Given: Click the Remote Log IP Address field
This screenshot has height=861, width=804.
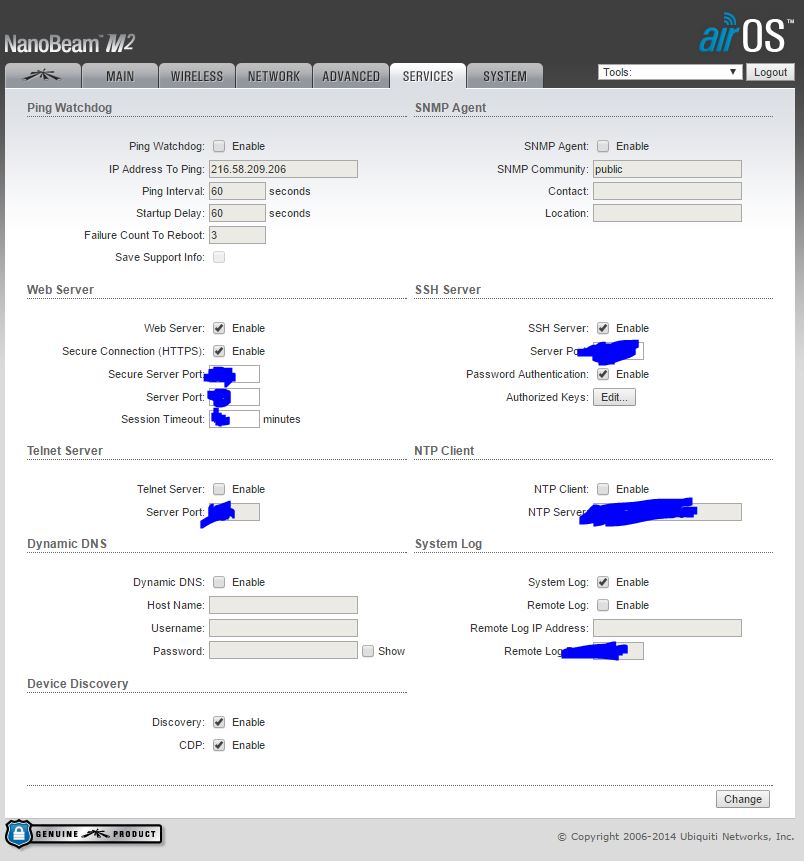Looking at the screenshot, I should (667, 628).
